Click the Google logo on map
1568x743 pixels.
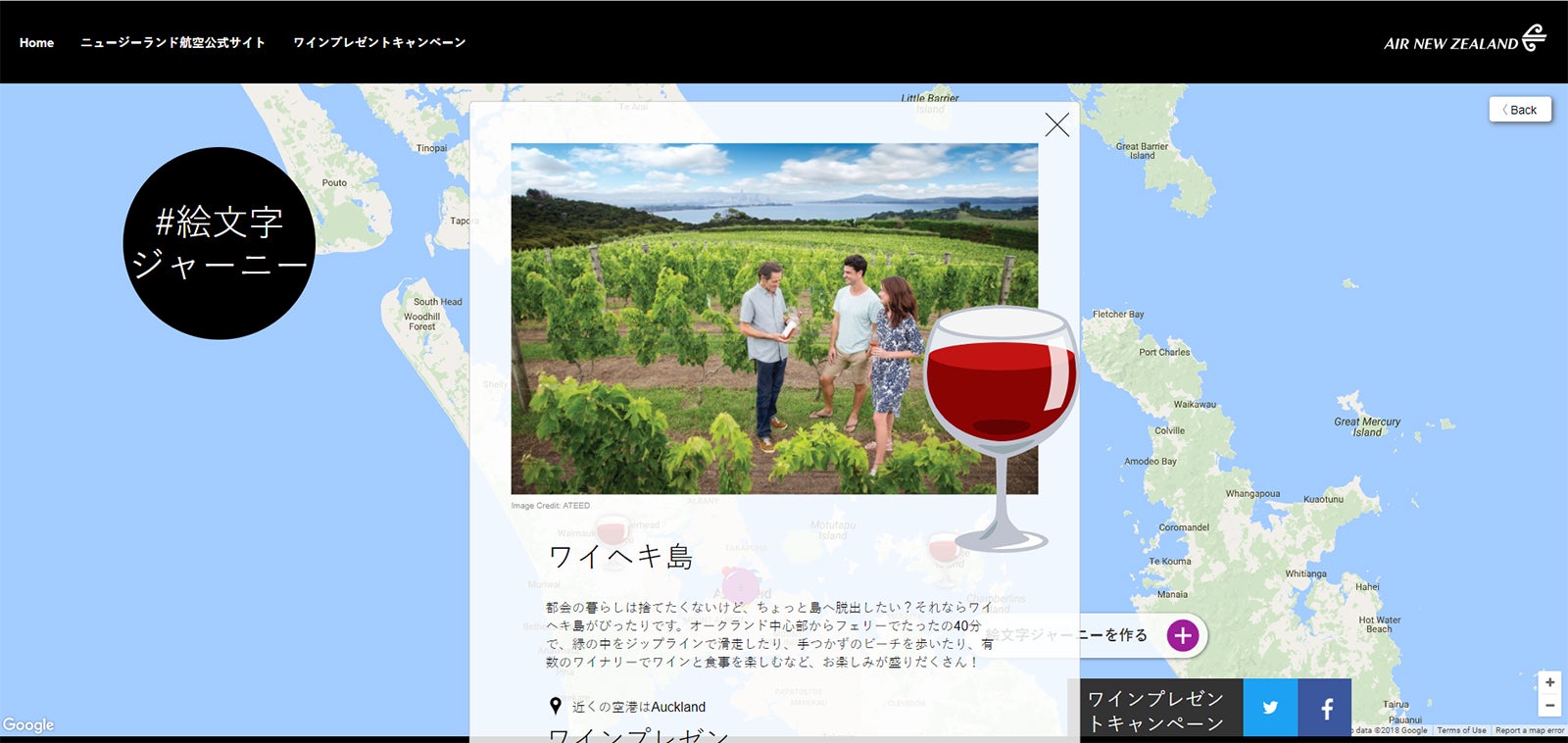click(28, 724)
